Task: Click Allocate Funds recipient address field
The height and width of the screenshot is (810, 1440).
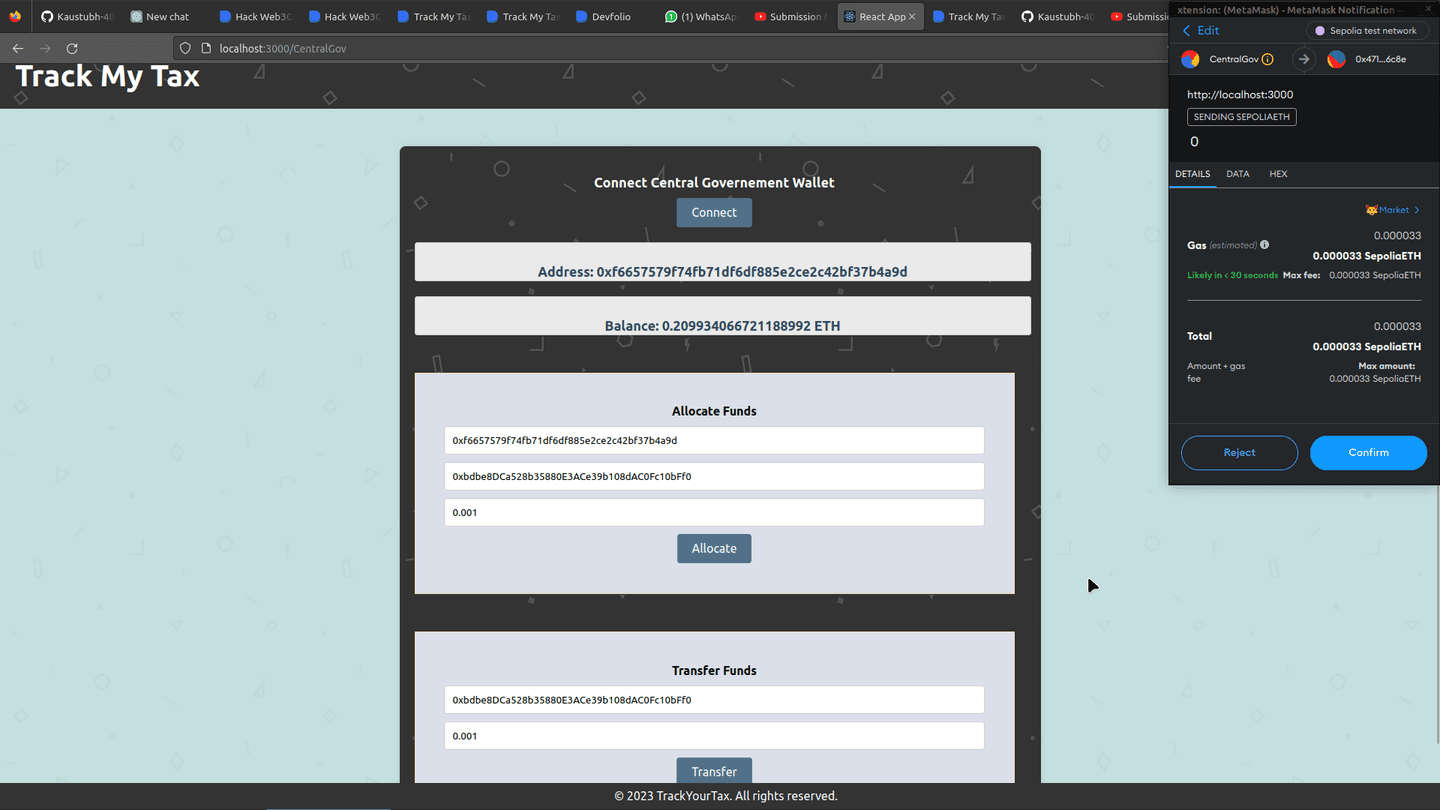Action: 714,476
